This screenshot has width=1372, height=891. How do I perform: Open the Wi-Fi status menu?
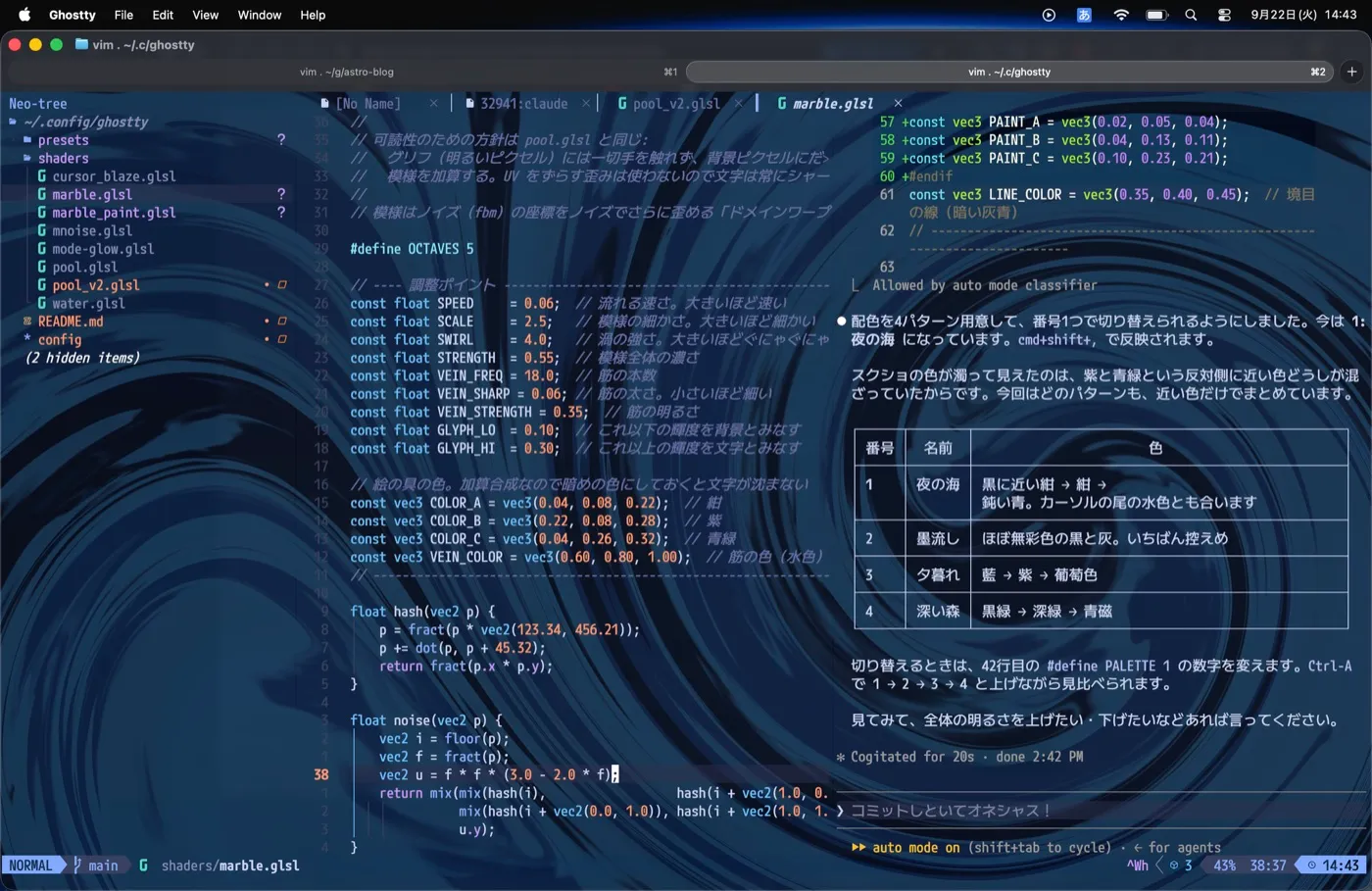pos(1121,15)
